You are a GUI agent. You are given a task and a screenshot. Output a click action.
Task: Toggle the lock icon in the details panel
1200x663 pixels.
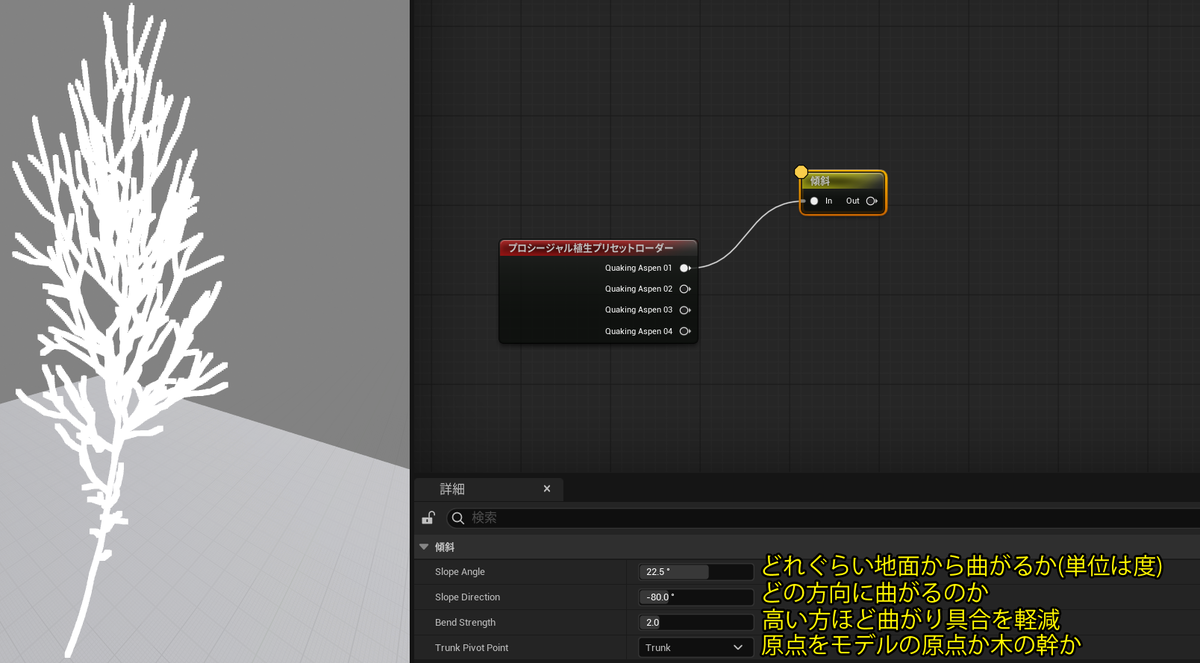(x=428, y=518)
